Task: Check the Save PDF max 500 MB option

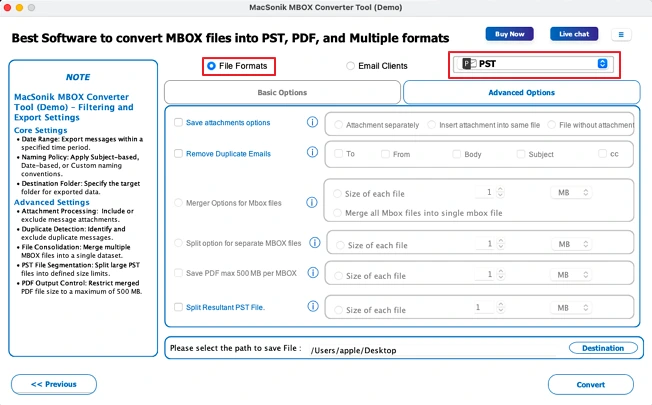Action: 178,273
